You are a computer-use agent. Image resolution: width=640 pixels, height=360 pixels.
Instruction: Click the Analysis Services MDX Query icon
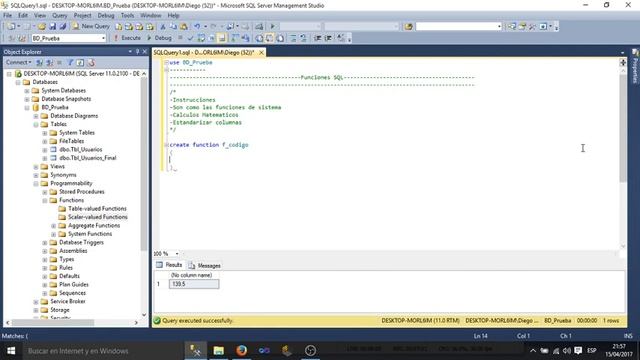click(x=129, y=27)
